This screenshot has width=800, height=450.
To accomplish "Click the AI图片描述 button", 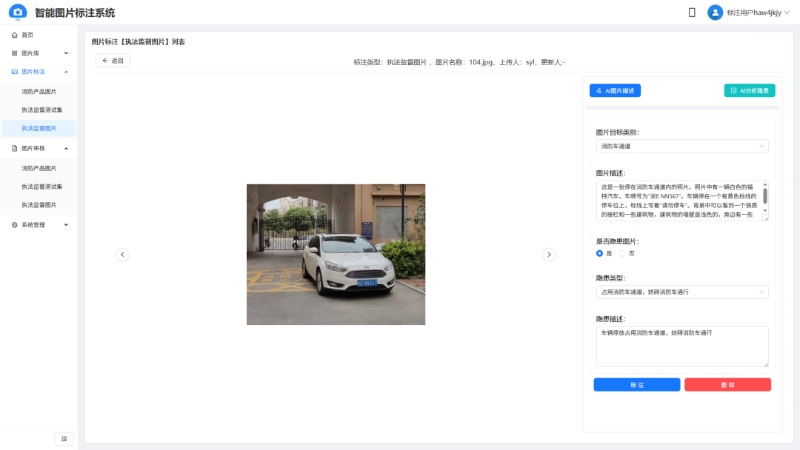I will pyautogui.click(x=615, y=90).
